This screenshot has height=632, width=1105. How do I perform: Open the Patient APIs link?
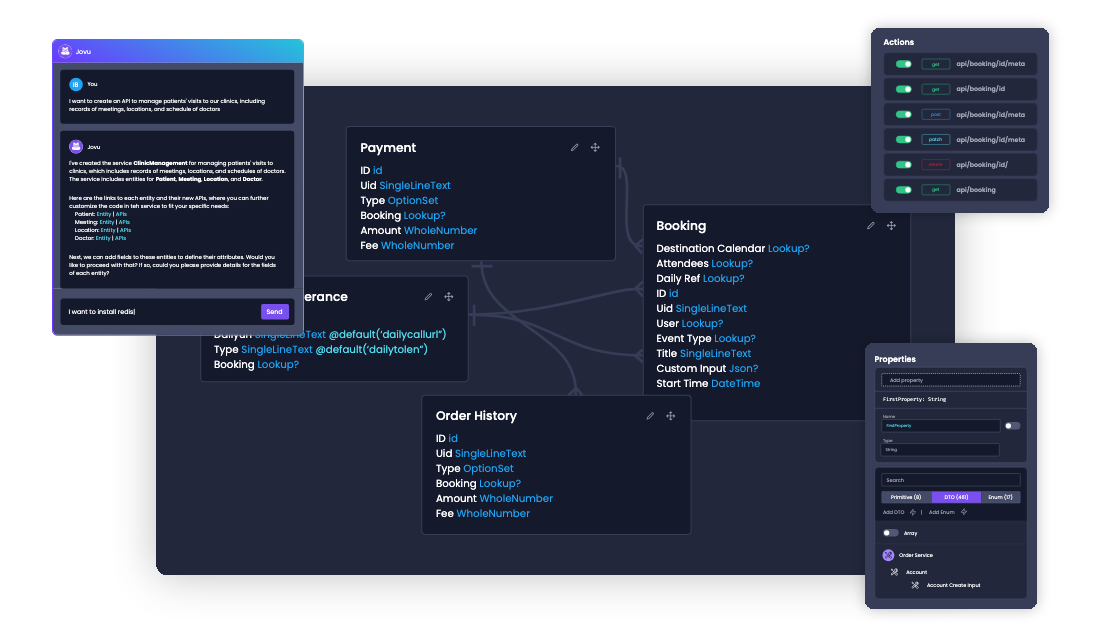[x=121, y=214]
